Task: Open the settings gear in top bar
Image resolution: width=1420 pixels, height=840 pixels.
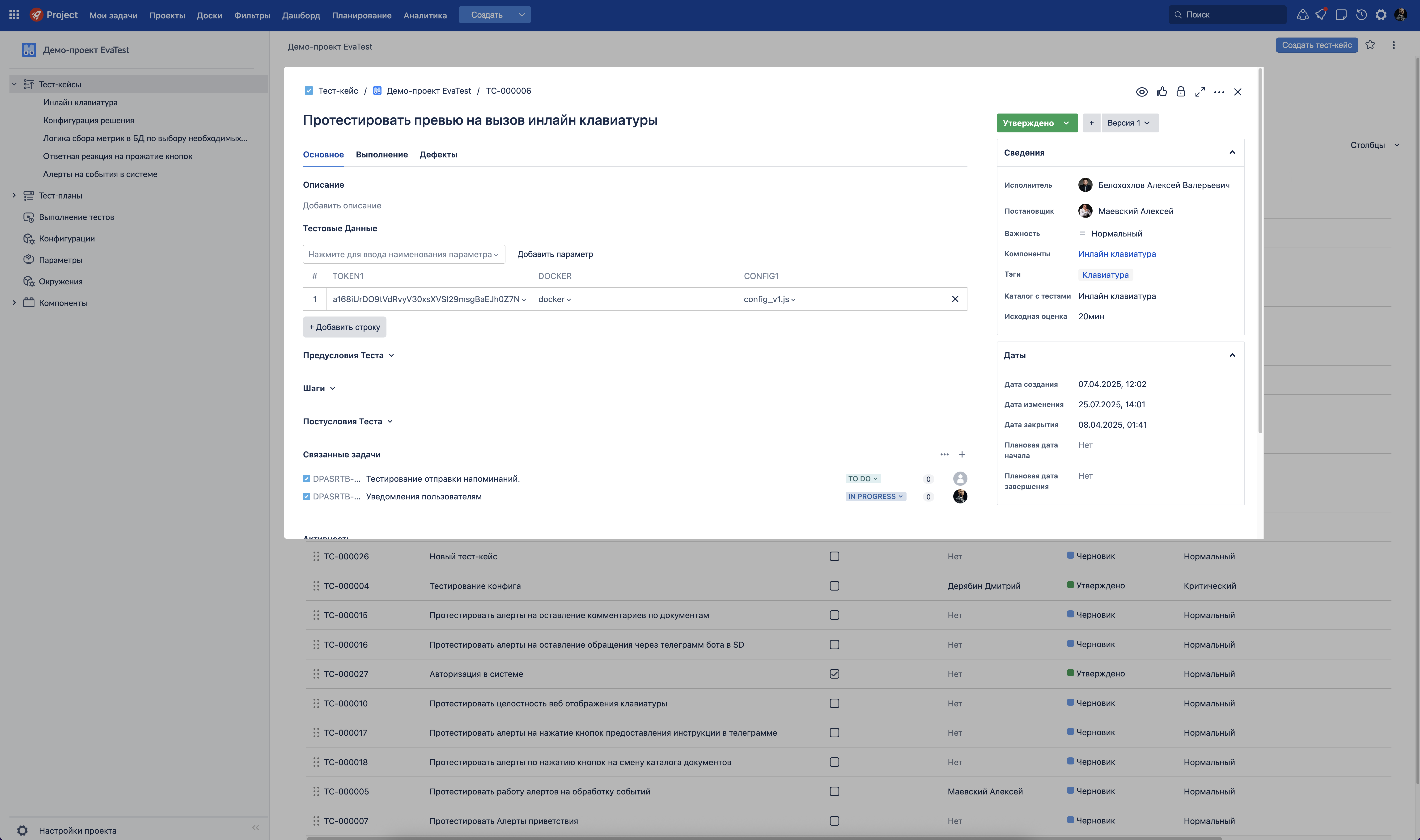Action: coord(1382,15)
